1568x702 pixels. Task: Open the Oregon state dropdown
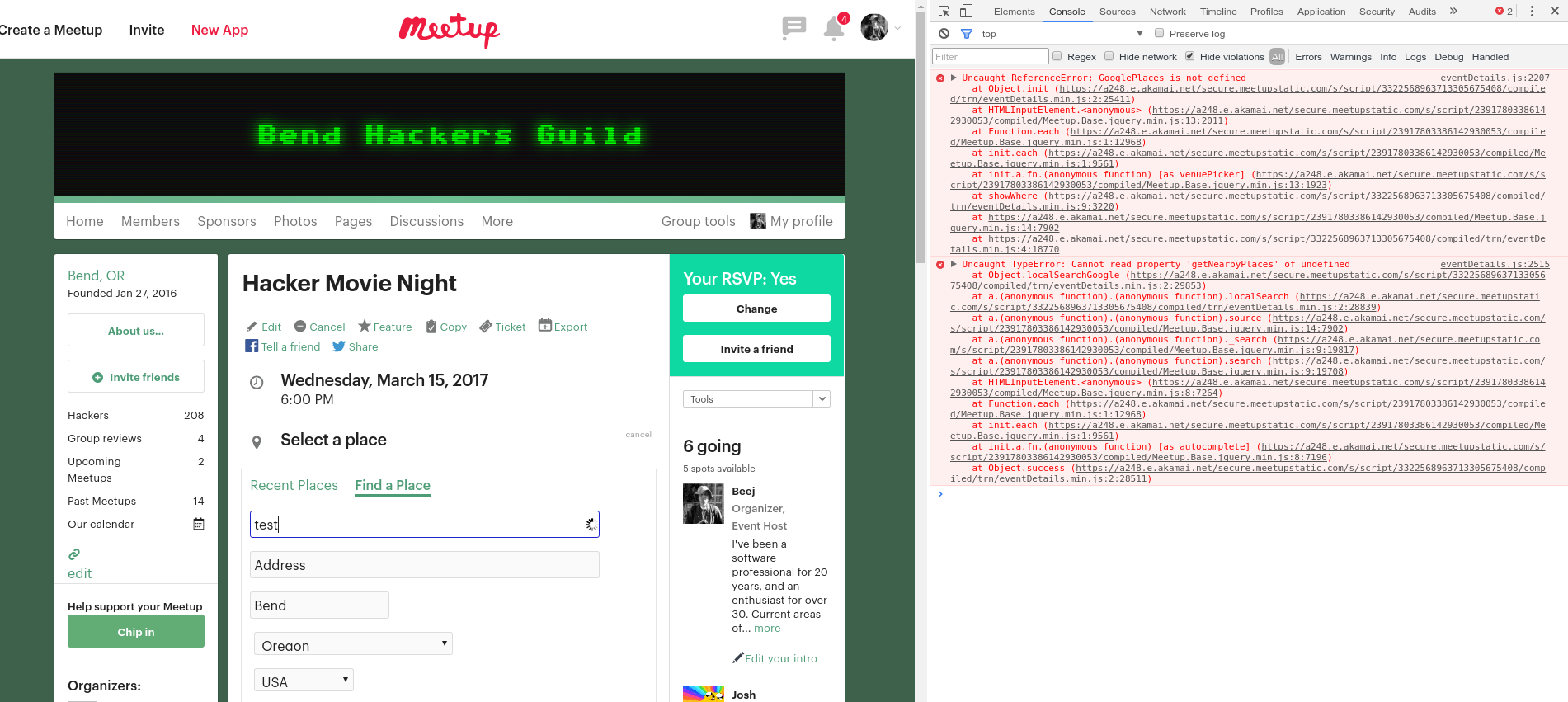(x=353, y=644)
